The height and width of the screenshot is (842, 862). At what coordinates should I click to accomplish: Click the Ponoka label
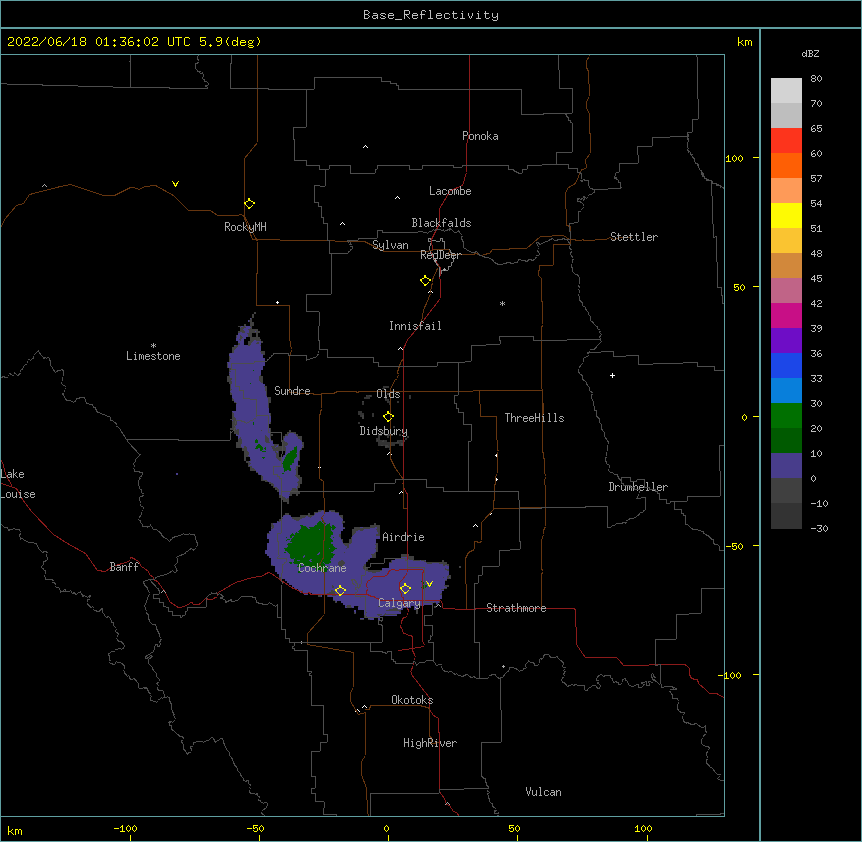(x=480, y=136)
